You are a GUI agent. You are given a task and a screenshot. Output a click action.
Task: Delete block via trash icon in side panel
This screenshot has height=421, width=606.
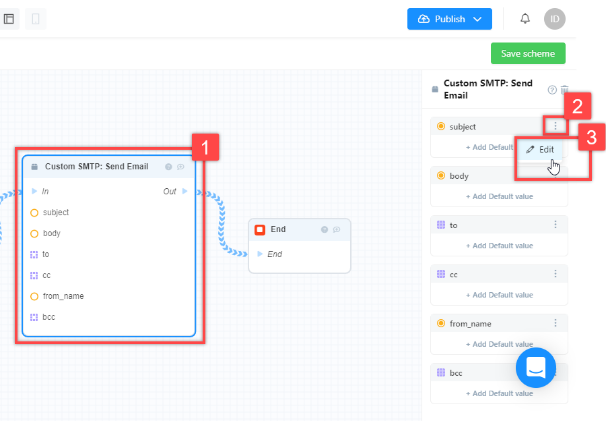coord(564,89)
